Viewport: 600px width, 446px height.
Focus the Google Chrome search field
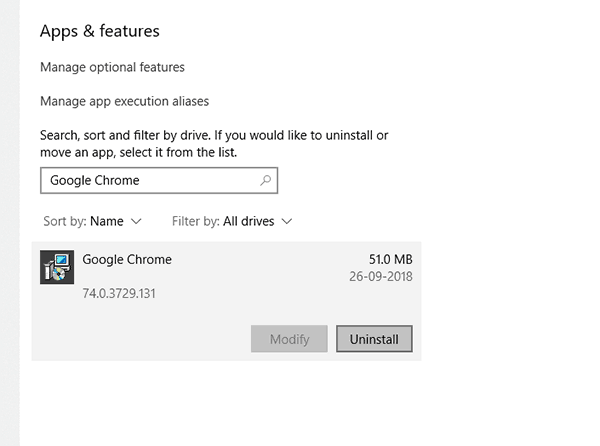click(x=159, y=180)
